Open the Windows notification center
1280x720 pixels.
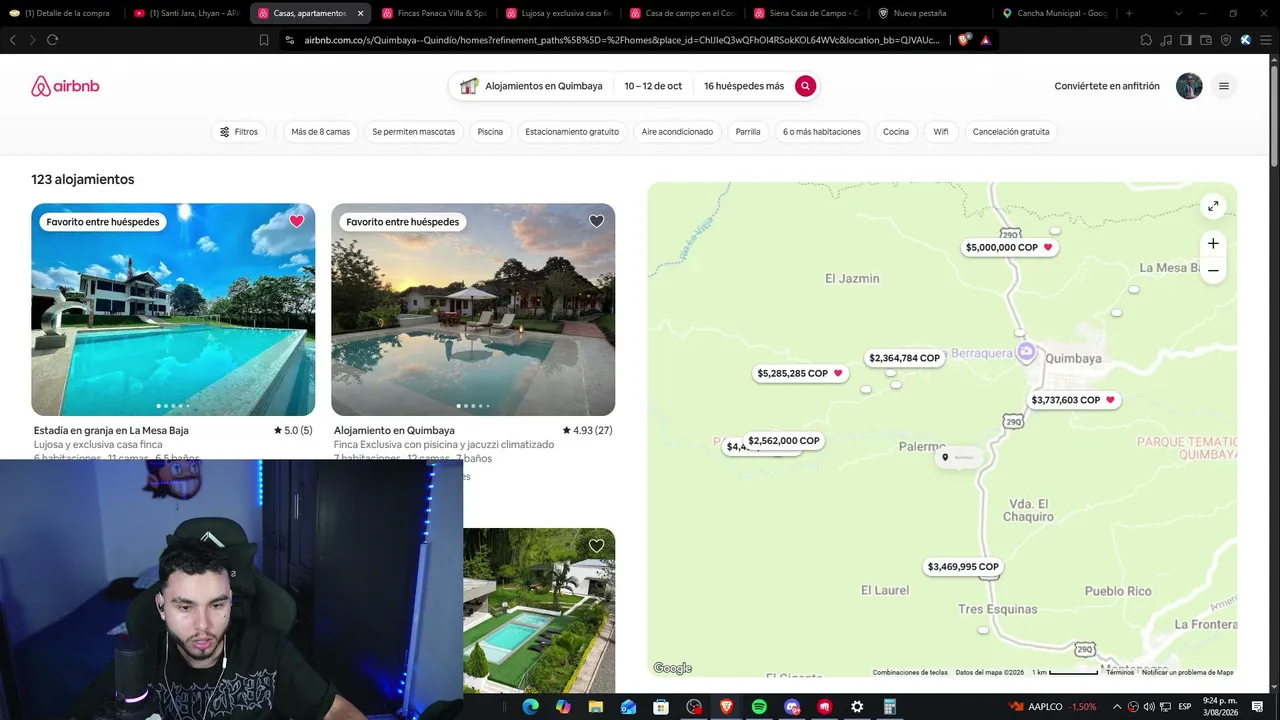pos(1257,707)
